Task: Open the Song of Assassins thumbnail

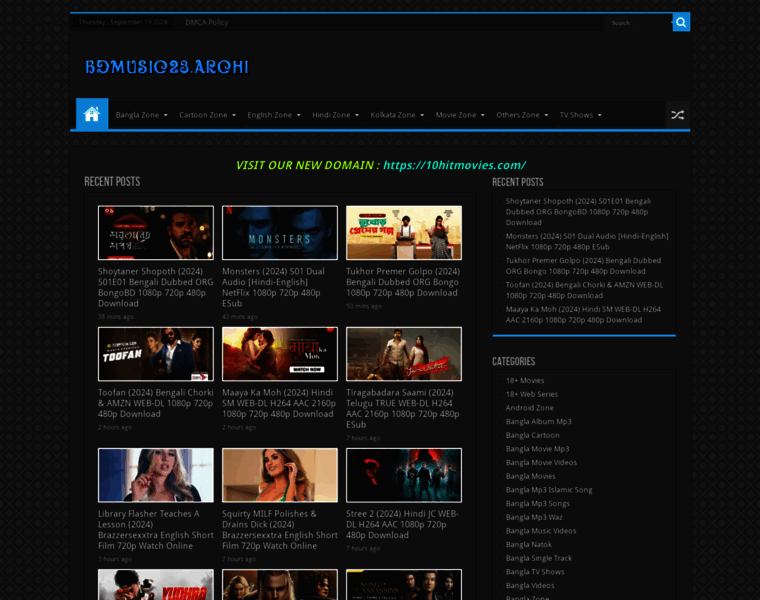Action: 404,584
